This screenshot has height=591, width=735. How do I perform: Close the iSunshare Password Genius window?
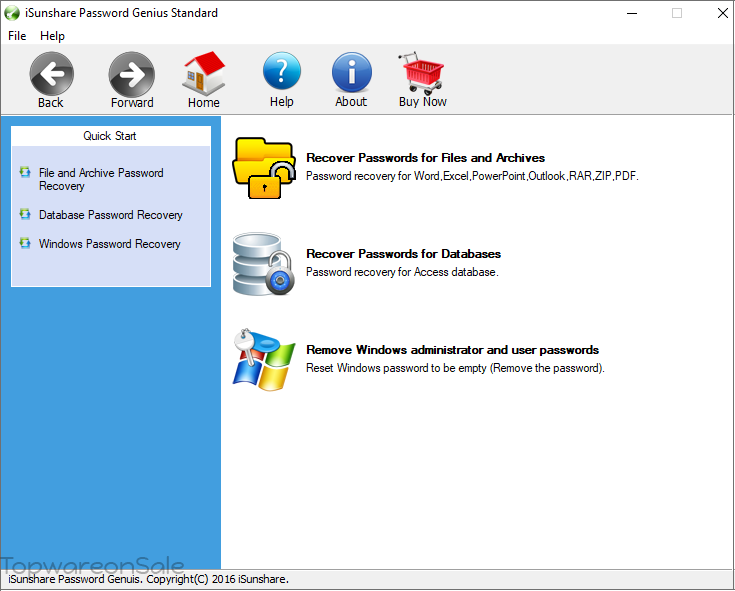(x=722, y=13)
